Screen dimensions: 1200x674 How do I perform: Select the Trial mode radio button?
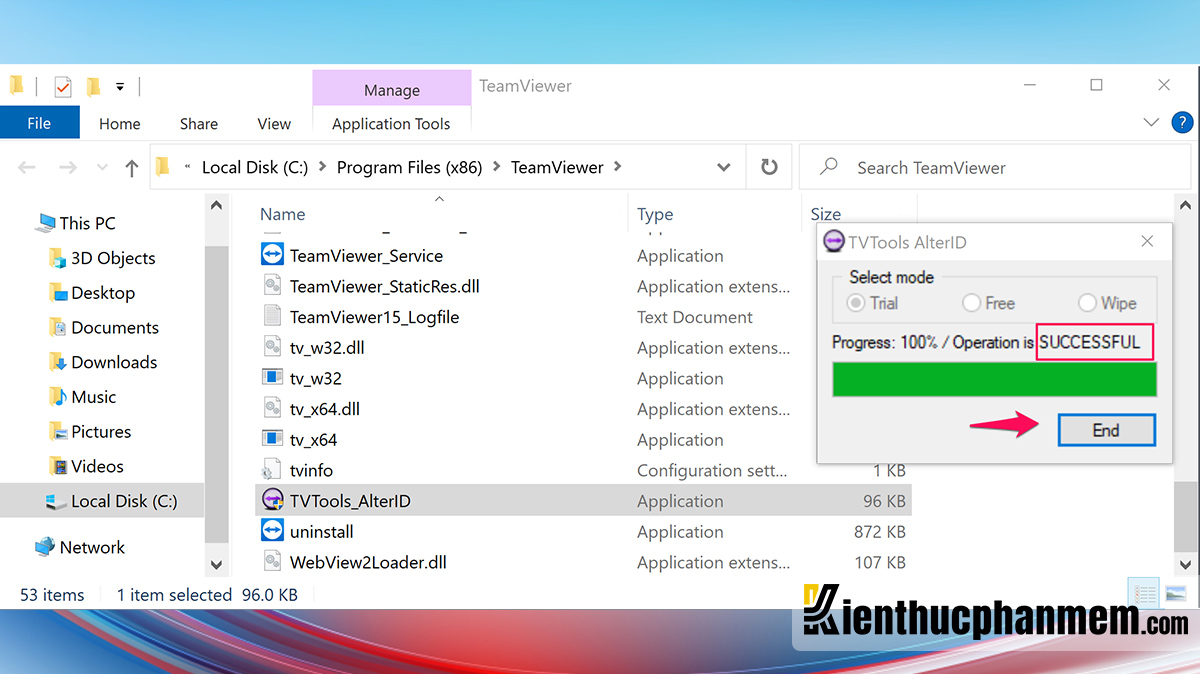click(x=856, y=303)
